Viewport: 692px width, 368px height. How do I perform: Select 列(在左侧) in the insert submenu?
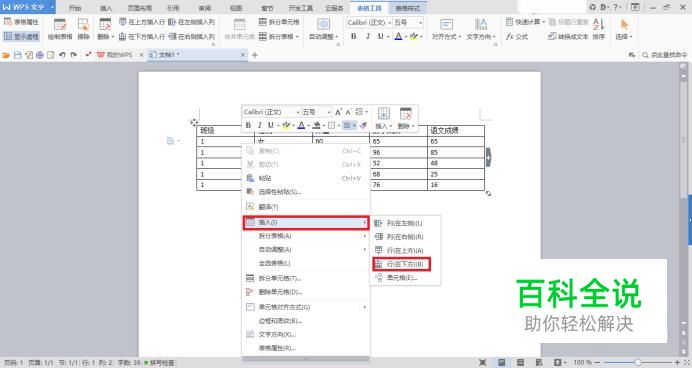[x=405, y=224]
